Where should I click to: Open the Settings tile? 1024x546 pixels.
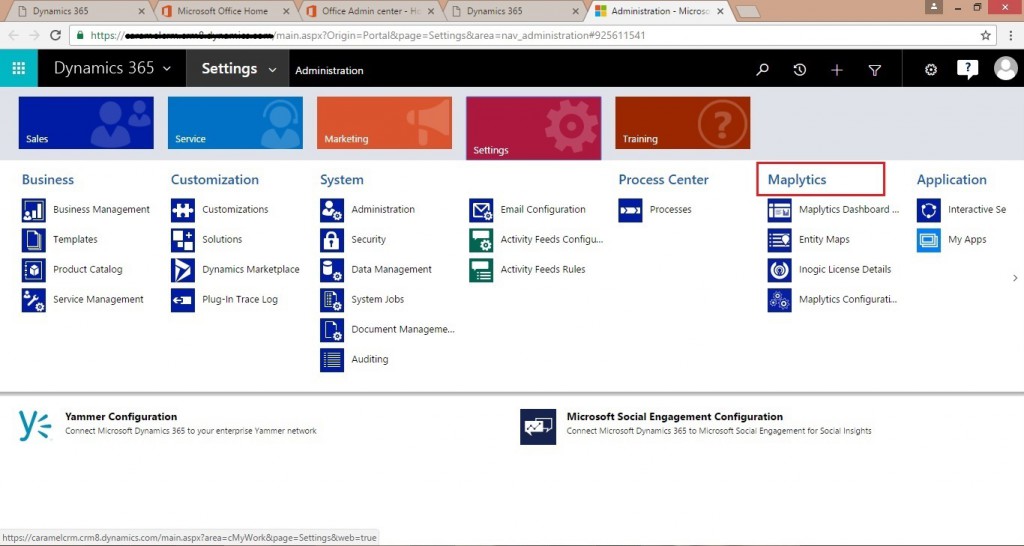(534, 128)
